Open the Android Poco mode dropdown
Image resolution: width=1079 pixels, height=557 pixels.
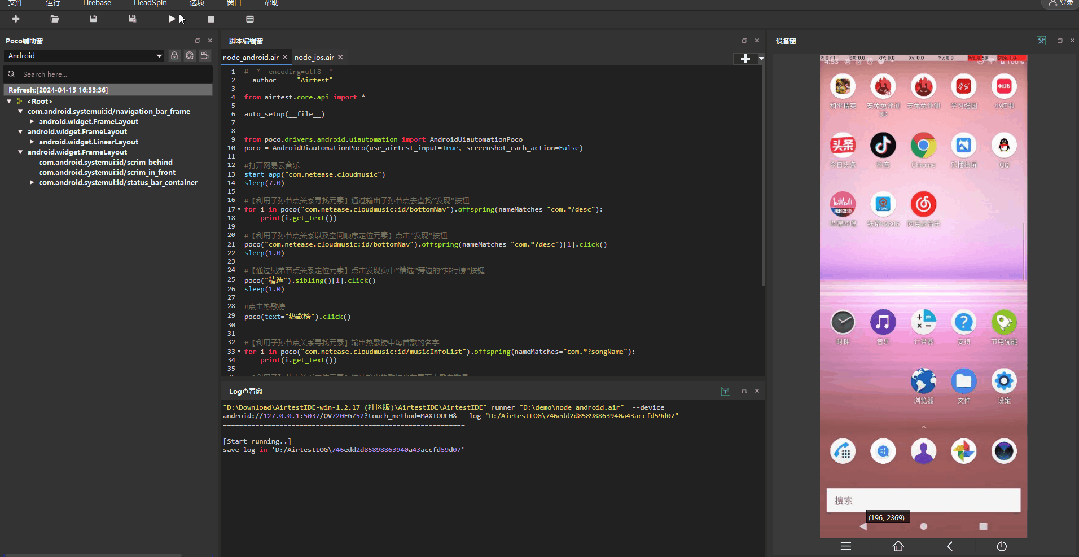tap(84, 56)
